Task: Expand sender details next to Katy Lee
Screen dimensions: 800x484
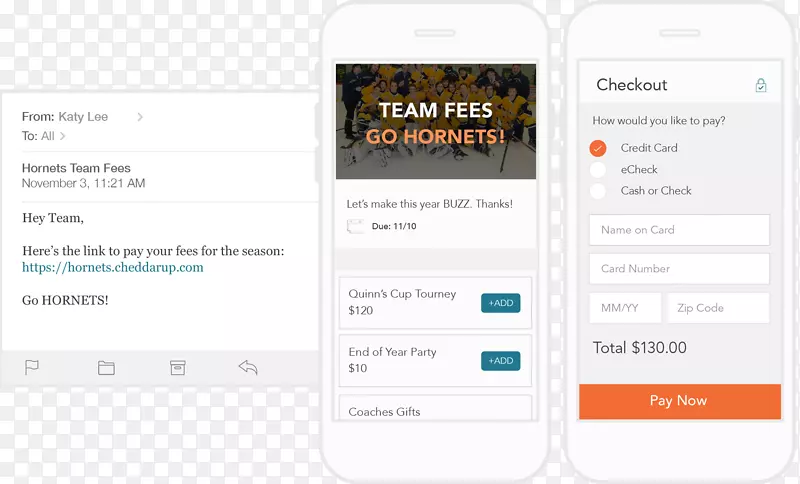Action: click(x=140, y=117)
